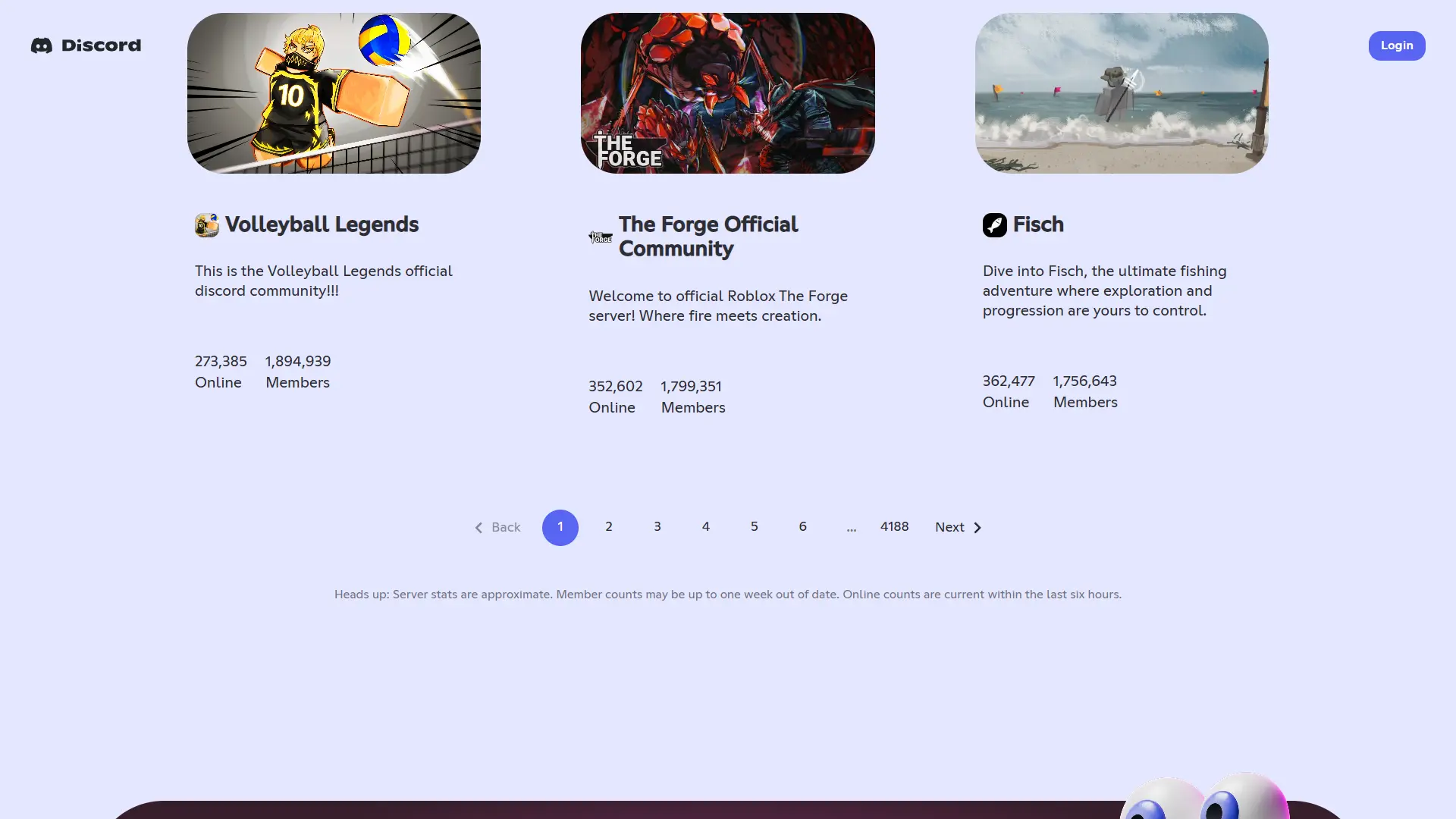Open Volleyball Legends title link

tap(322, 225)
